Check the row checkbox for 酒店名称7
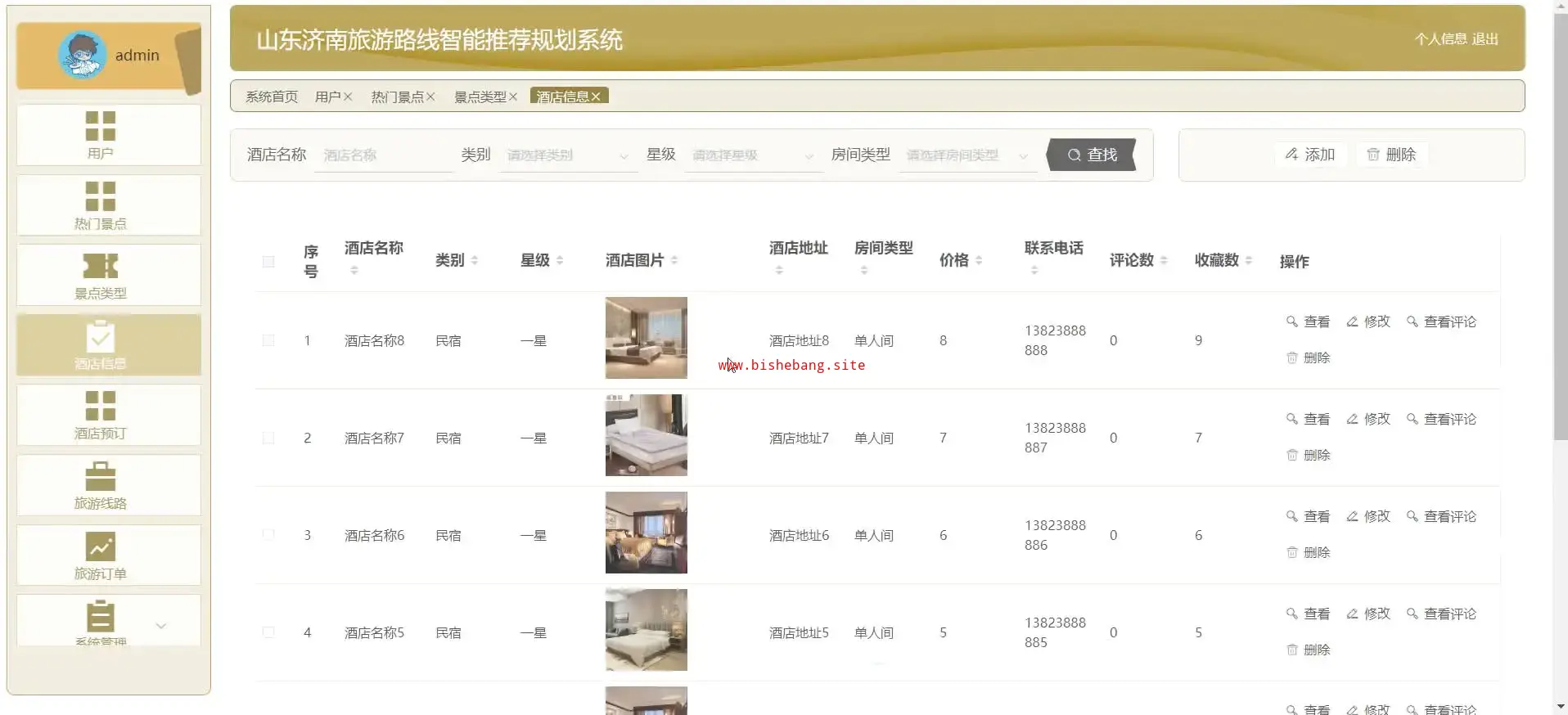 pos(268,438)
